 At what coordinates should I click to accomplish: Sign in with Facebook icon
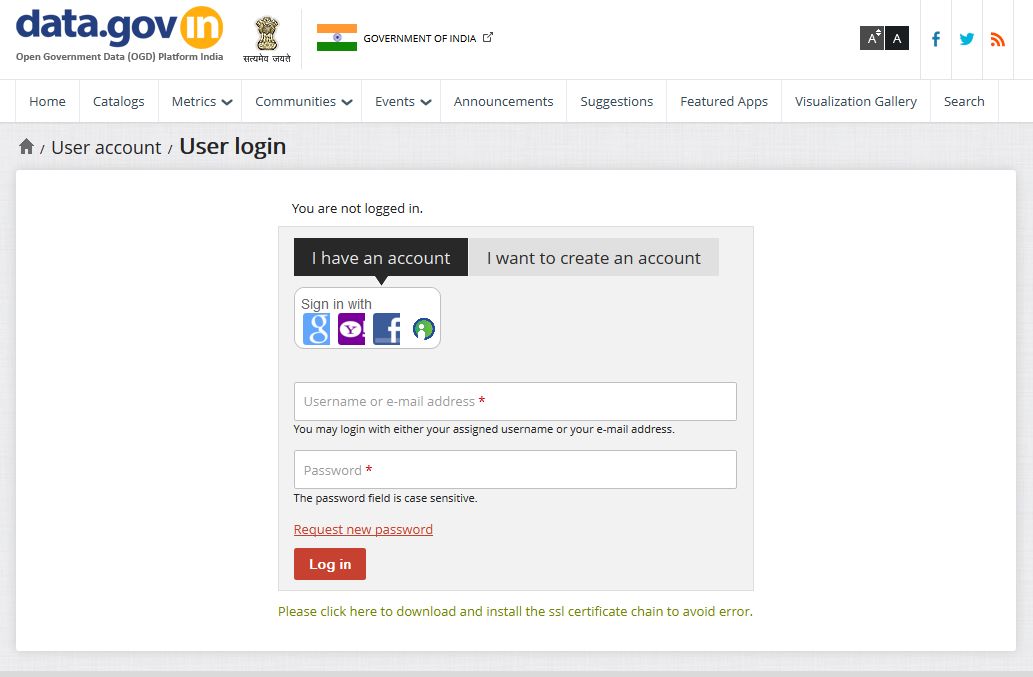coord(387,329)
